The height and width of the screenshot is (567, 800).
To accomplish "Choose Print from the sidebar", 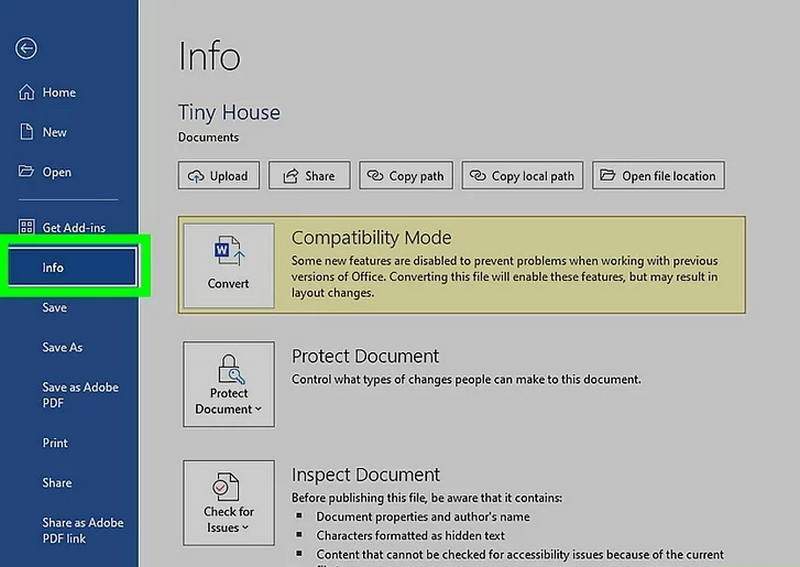I will click(x=55, y=443).
